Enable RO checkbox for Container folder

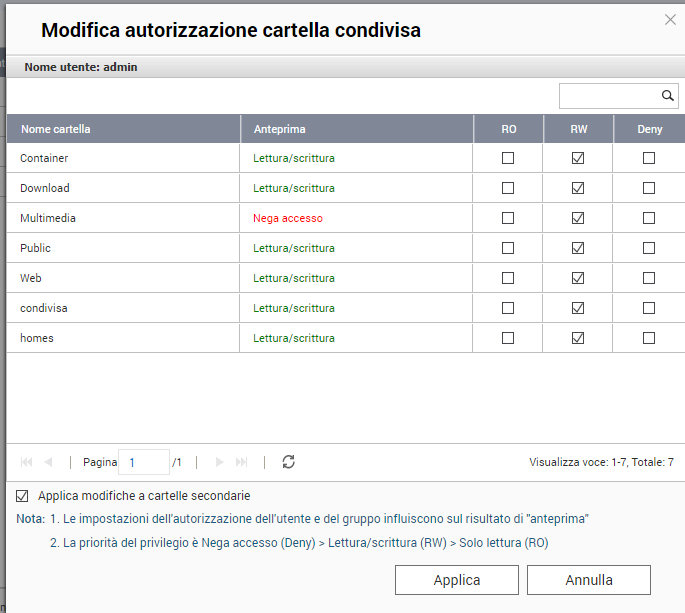508,158
